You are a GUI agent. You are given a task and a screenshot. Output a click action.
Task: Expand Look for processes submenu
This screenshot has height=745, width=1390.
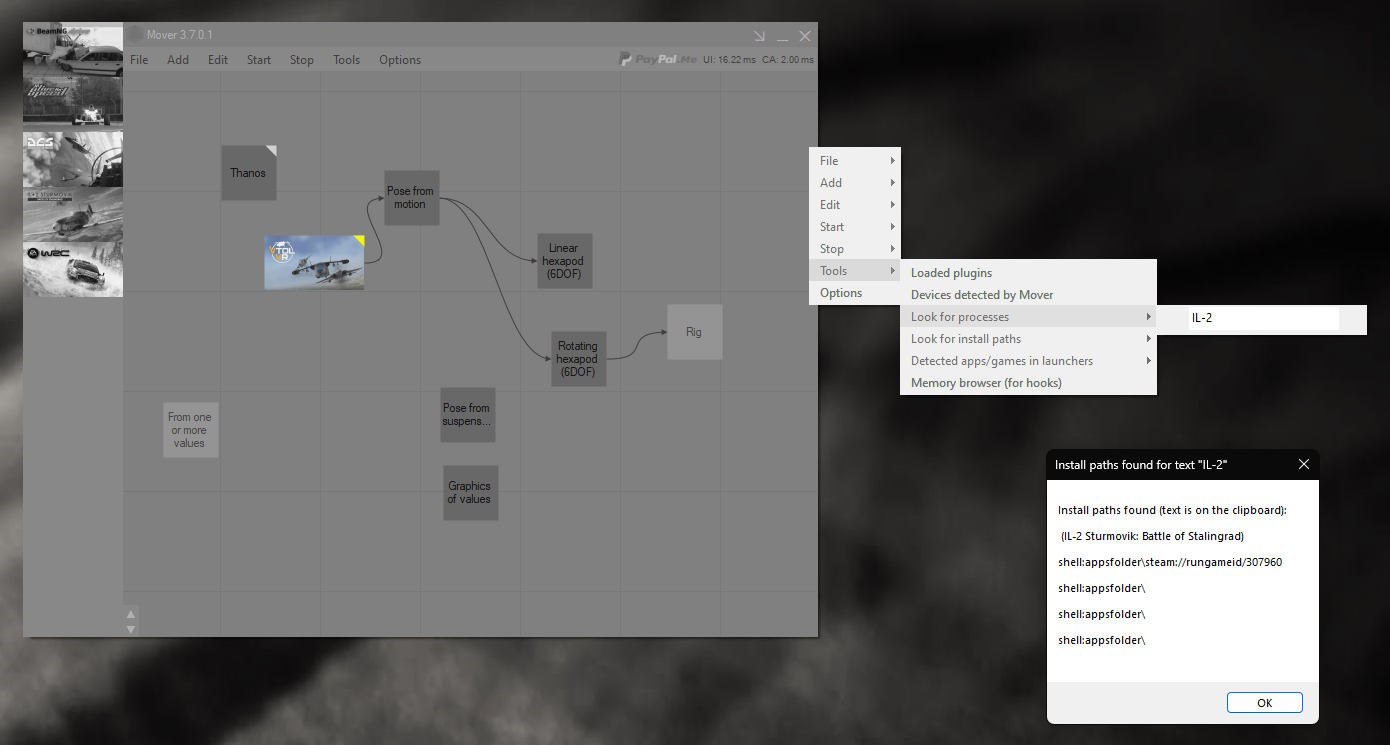1028,317
